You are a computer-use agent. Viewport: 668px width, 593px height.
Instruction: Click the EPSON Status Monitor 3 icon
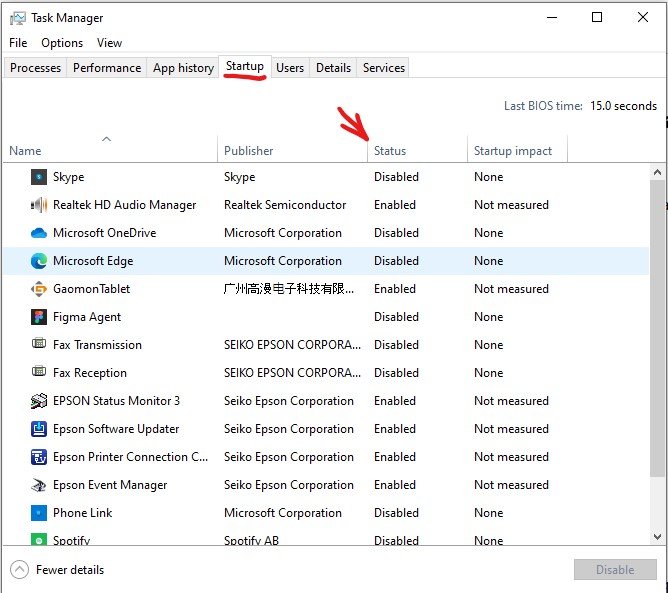pyautogui.click(x=39, y=401)
